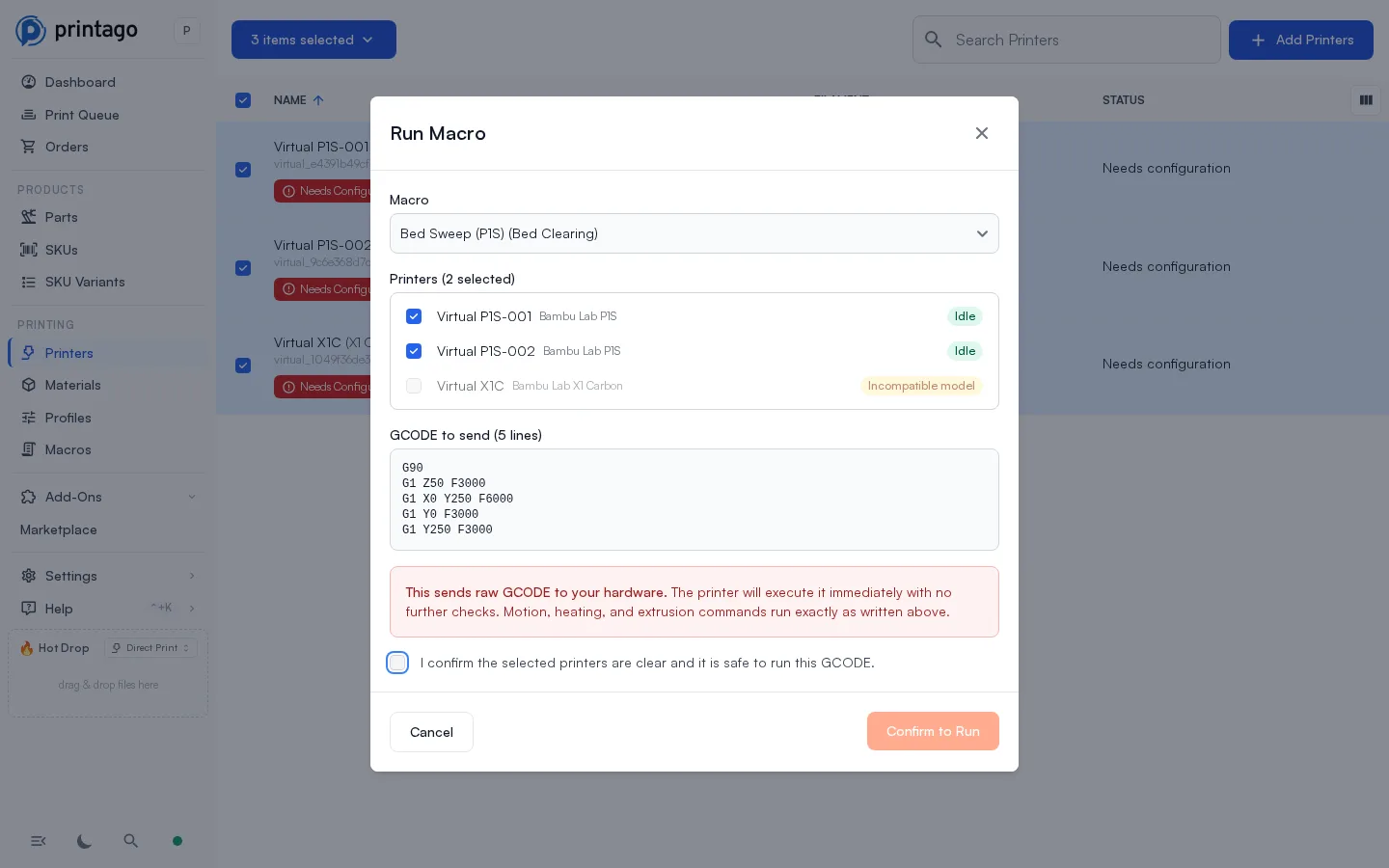Click the Printers icon in sidebar
This screenshot has height=868, width=1389.
click(29, 353)
